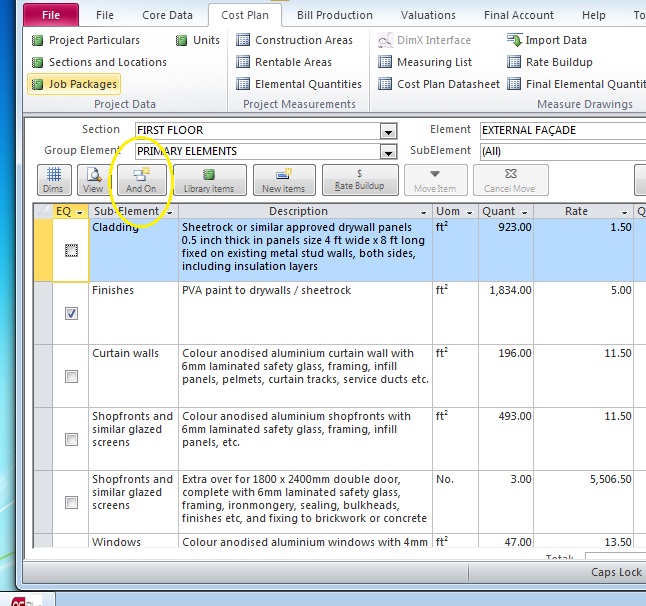Open the Sub-Element column filter arrow
The width and height of the screenshot is (646, 606).
point(170,212)
